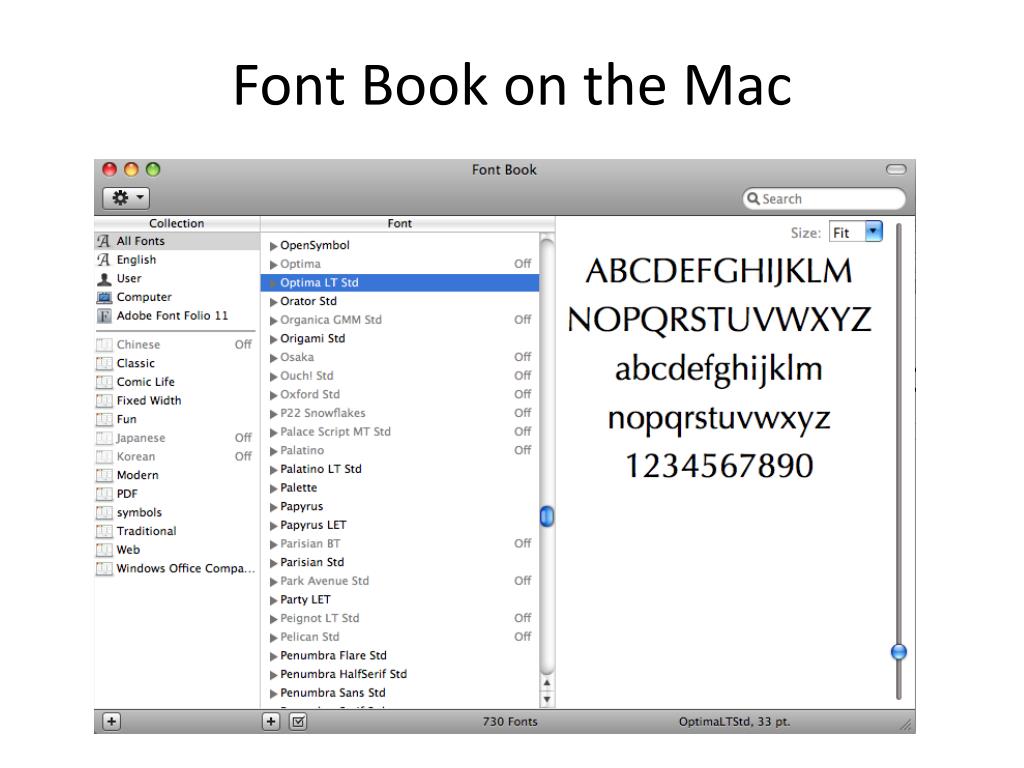Viewport: 1024px width, 768px height.
Task: Click font list scroll down arrow
Action: click(547, 699)
